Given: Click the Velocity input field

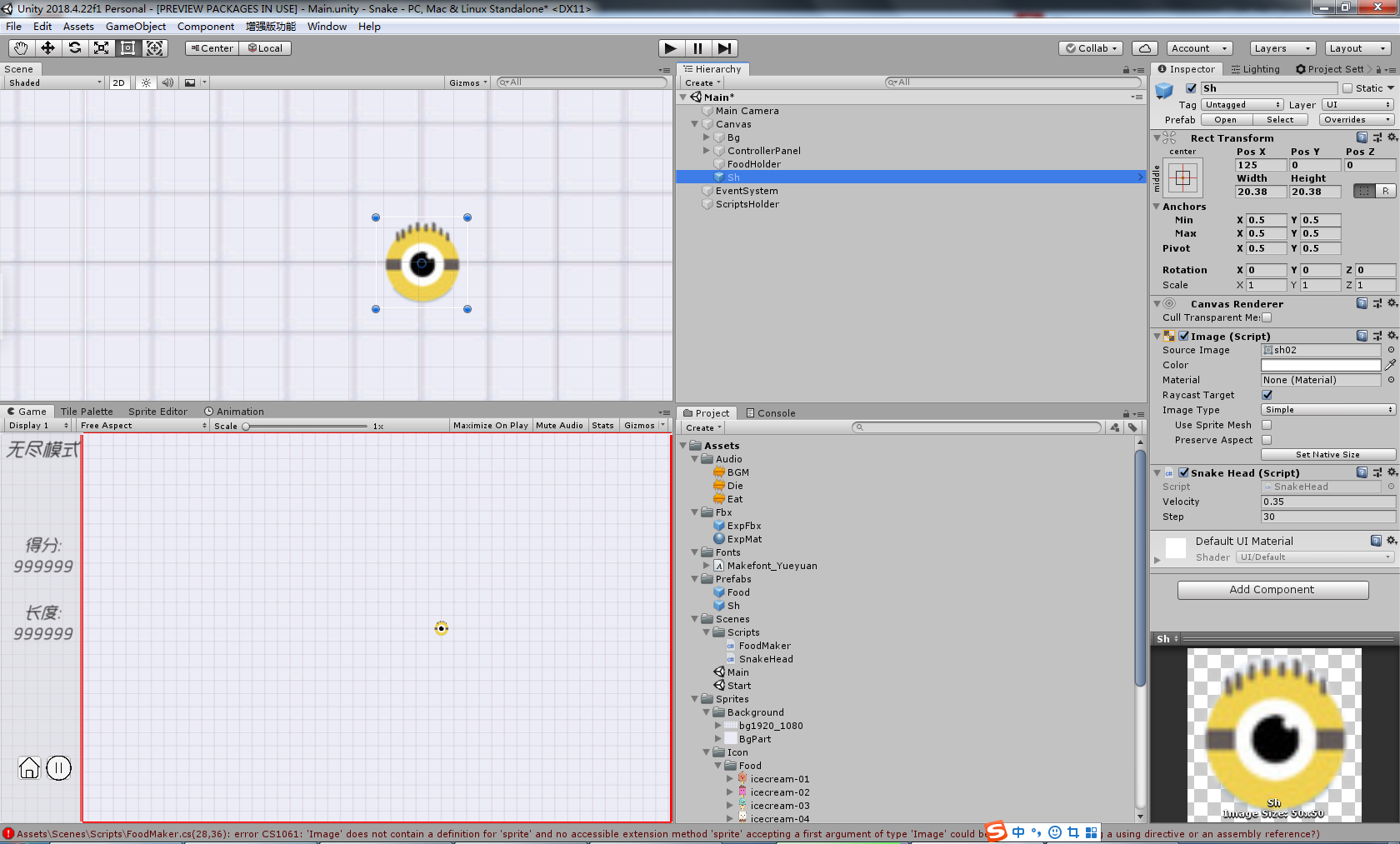Looking at the screenshot, I should 1327,502.
